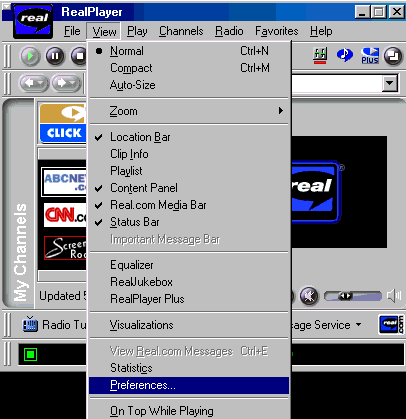Open the equalizer sliders icon
The height and width of the screenshot is (419, 406).
point(320,55)
